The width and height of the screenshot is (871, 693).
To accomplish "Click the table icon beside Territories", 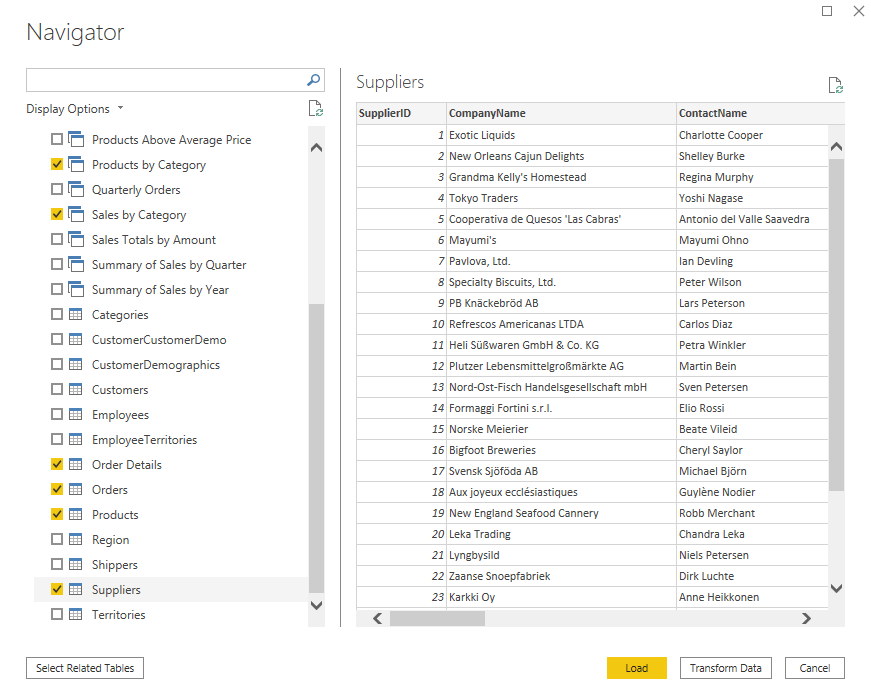I will point(76,614).
